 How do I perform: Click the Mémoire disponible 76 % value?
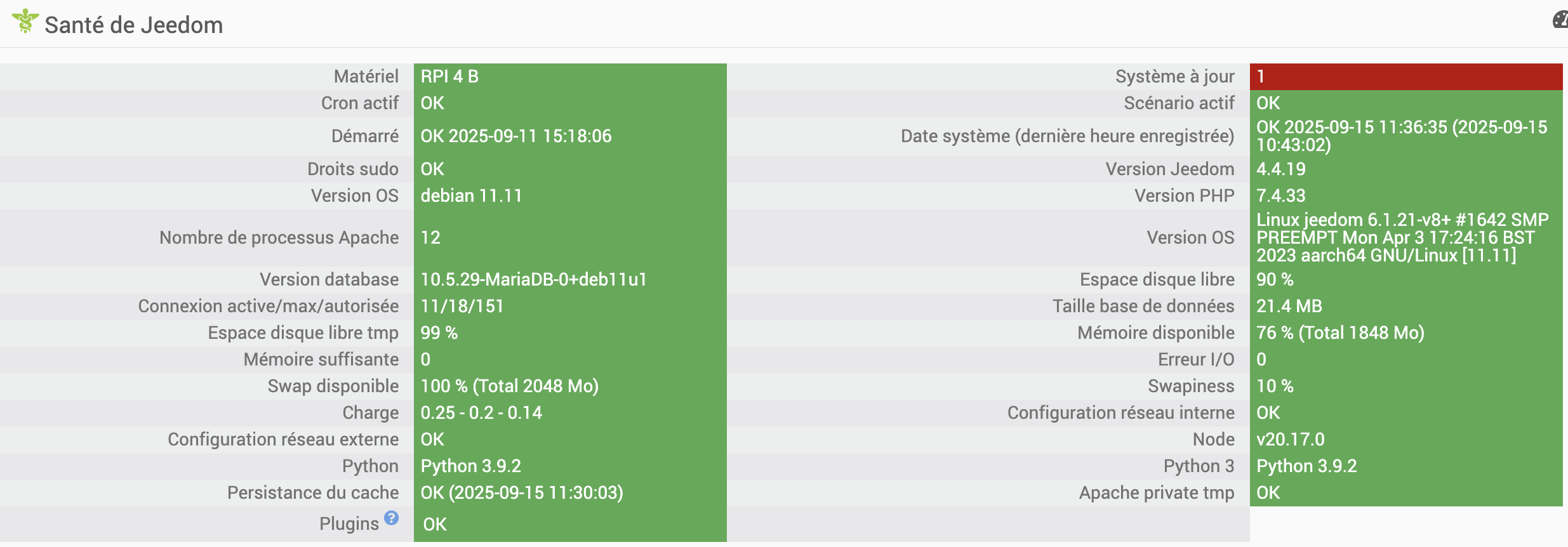point(1340,333)
